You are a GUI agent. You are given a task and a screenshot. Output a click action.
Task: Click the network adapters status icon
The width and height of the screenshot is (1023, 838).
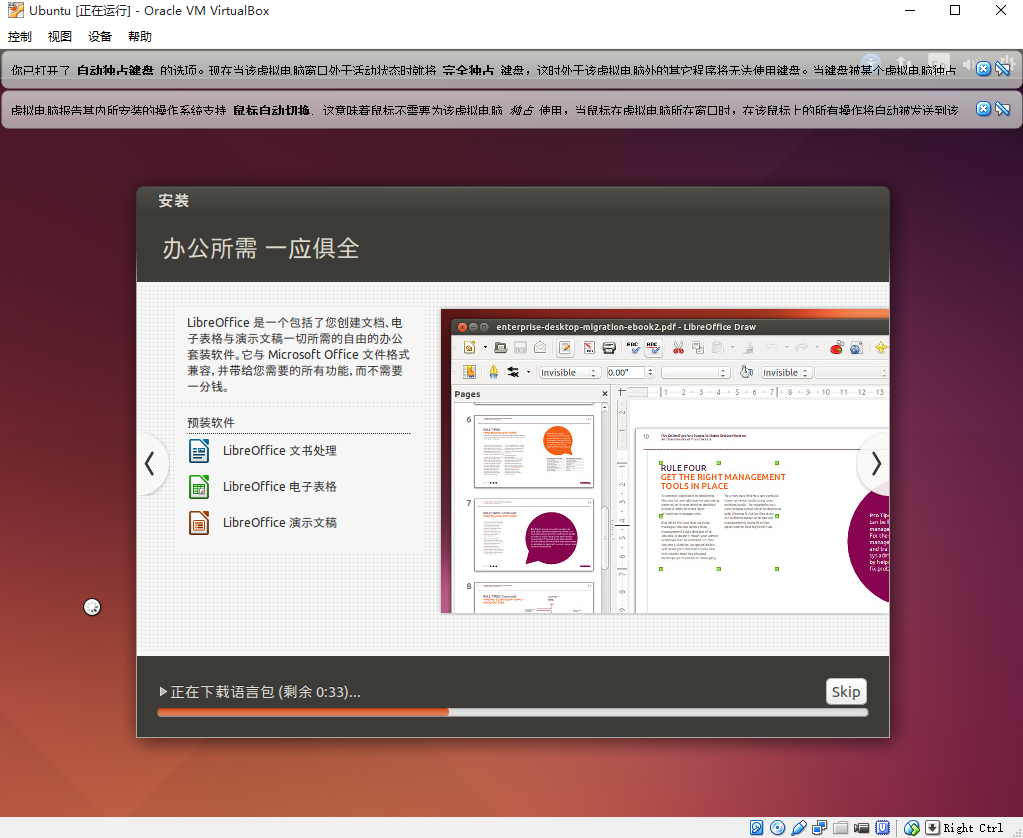point(819,828)
